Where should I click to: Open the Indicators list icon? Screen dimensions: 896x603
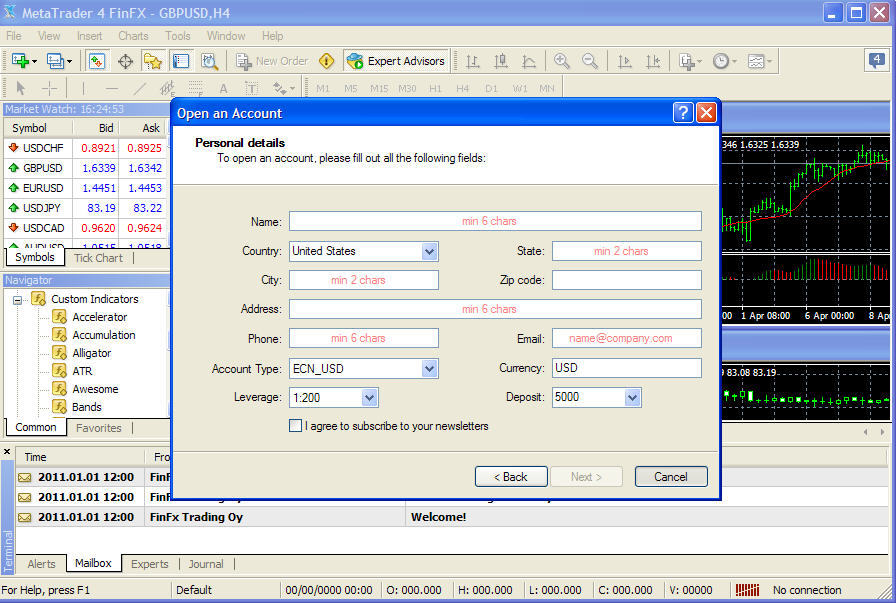point(687,60)
